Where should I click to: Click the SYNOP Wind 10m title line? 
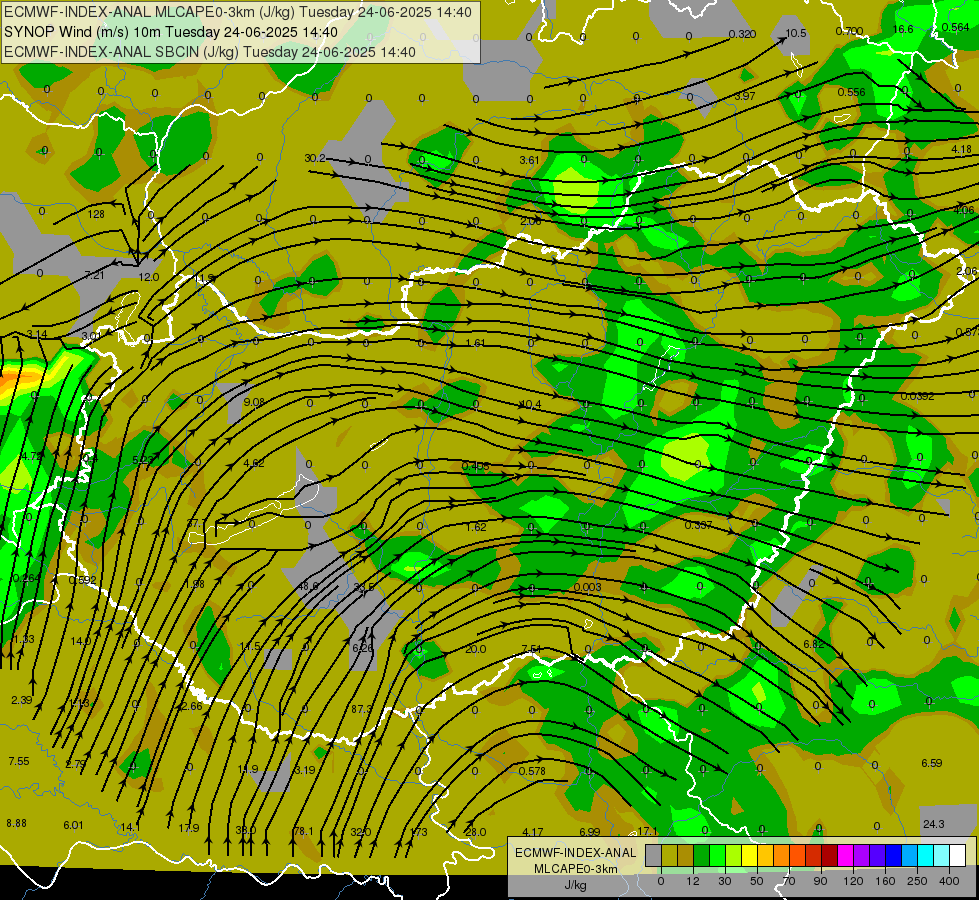171,32
